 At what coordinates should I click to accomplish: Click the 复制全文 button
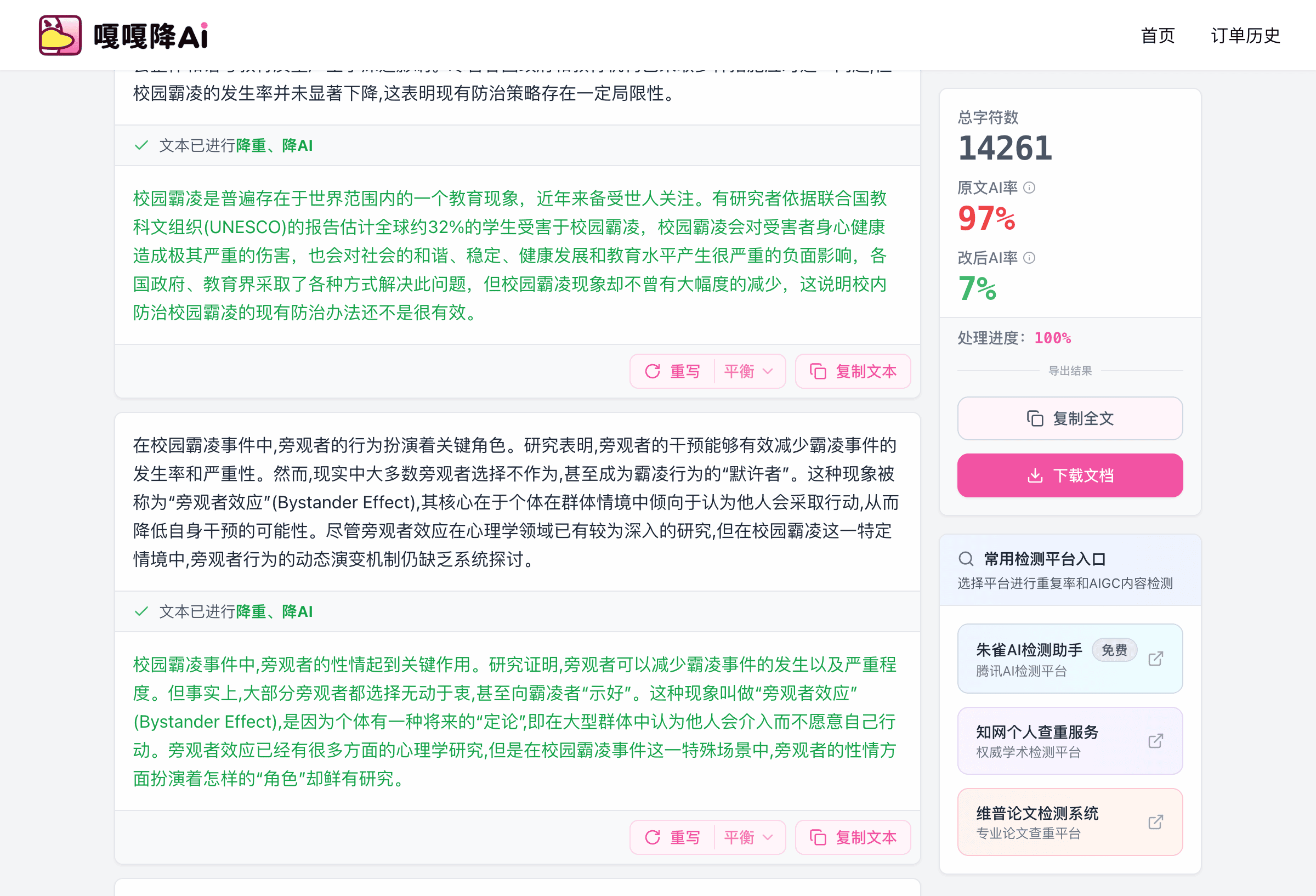click(x=1070, y=418)
